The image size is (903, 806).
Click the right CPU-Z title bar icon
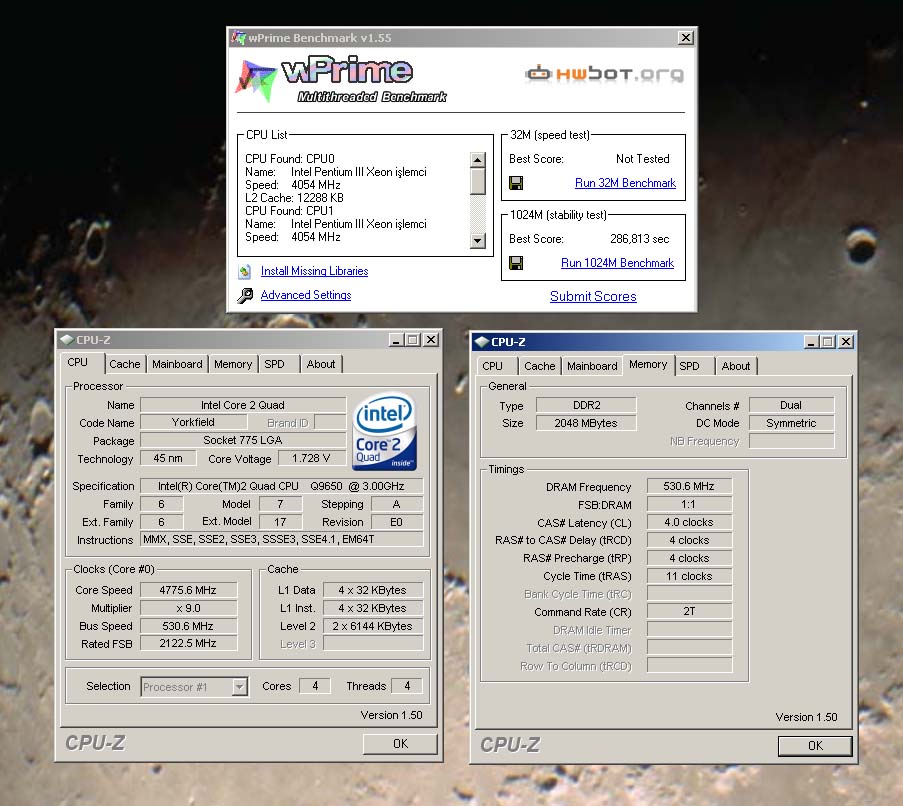(481, 342)
